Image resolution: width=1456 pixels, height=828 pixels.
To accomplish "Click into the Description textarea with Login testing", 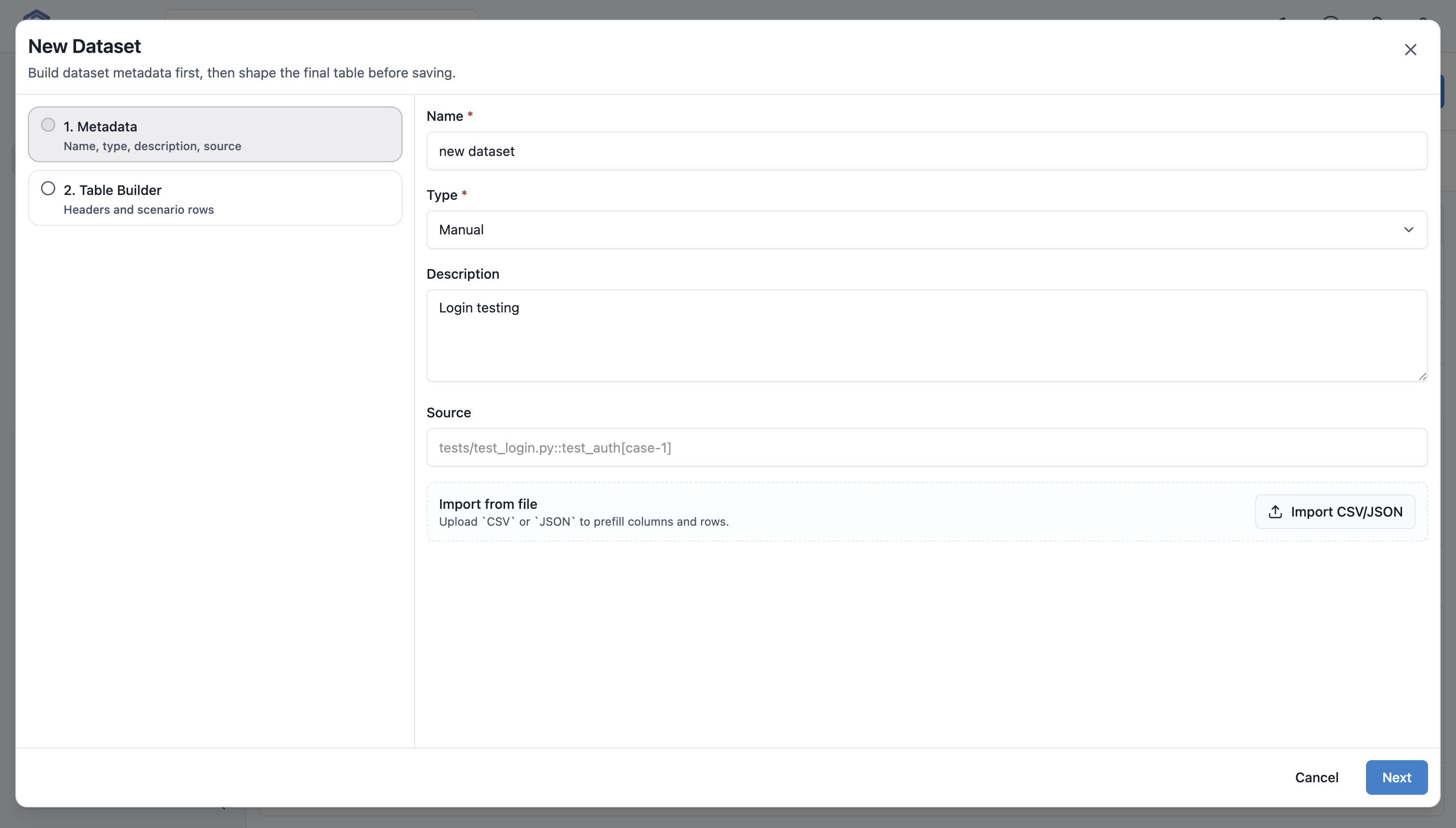I will (926, 336).
